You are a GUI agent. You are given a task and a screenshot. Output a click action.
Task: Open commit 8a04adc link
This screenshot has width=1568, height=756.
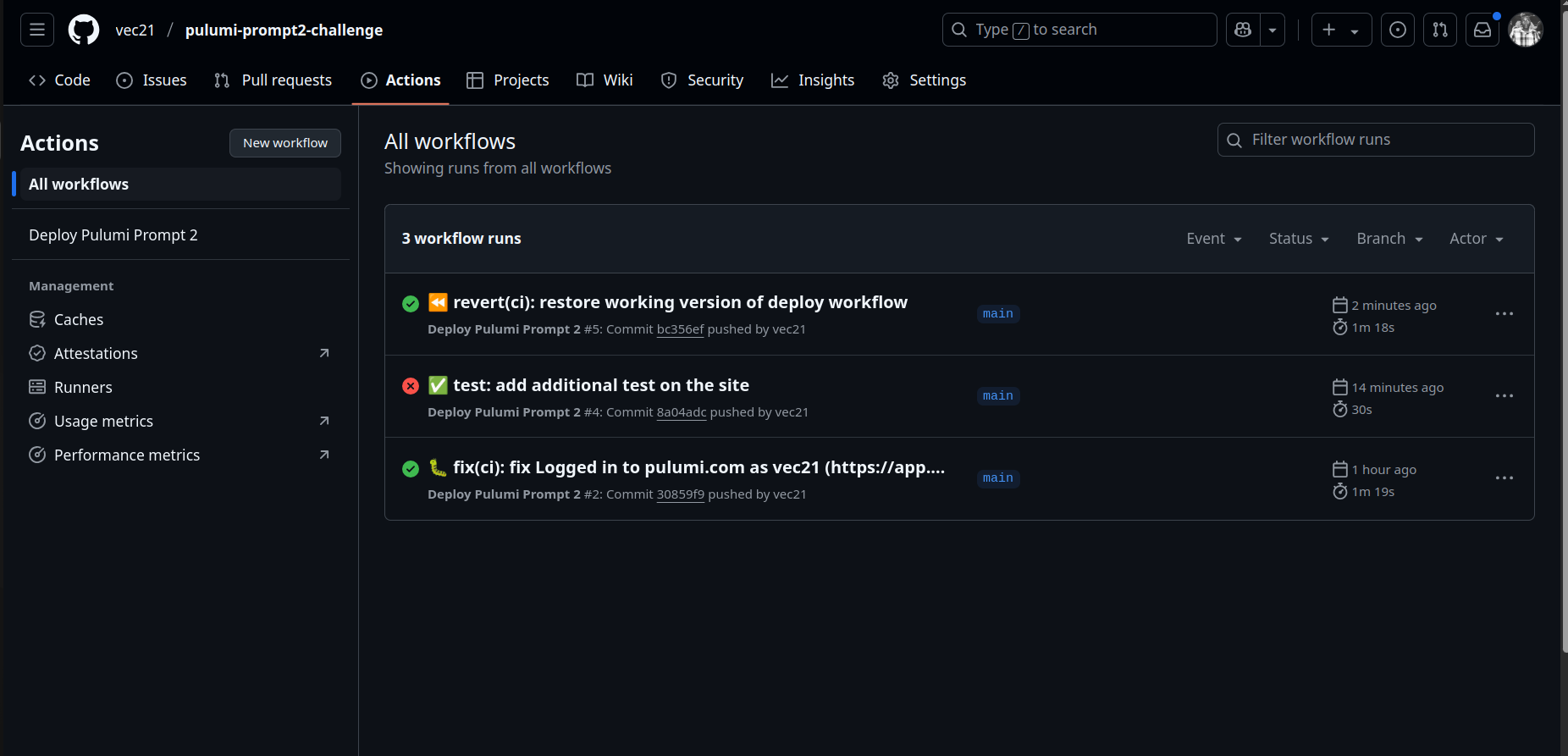(x=682, y=412)
